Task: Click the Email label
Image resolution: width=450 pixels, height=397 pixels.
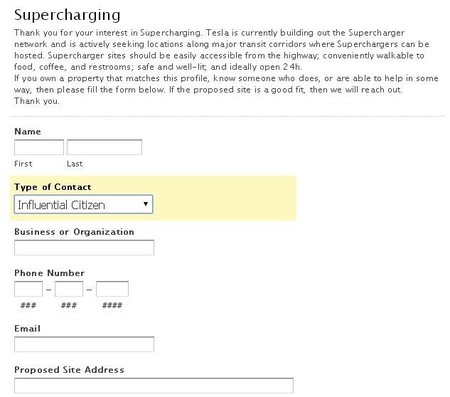Action: pos(27,329)
